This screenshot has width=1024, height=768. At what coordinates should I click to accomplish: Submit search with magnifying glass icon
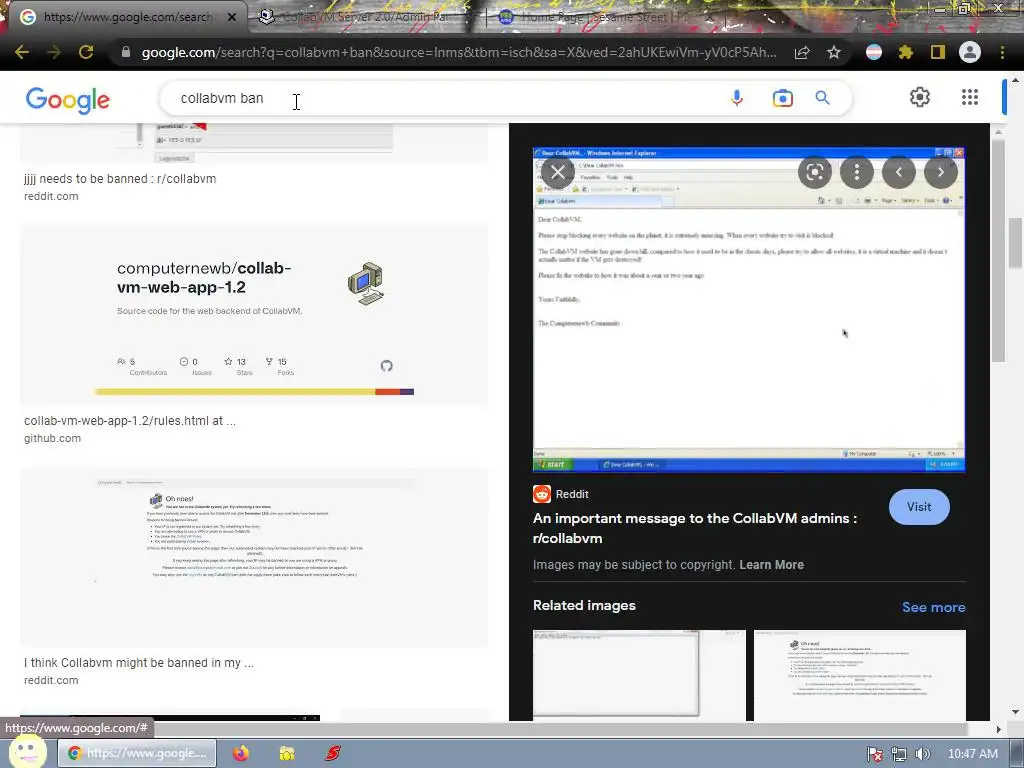click(822, 98)
